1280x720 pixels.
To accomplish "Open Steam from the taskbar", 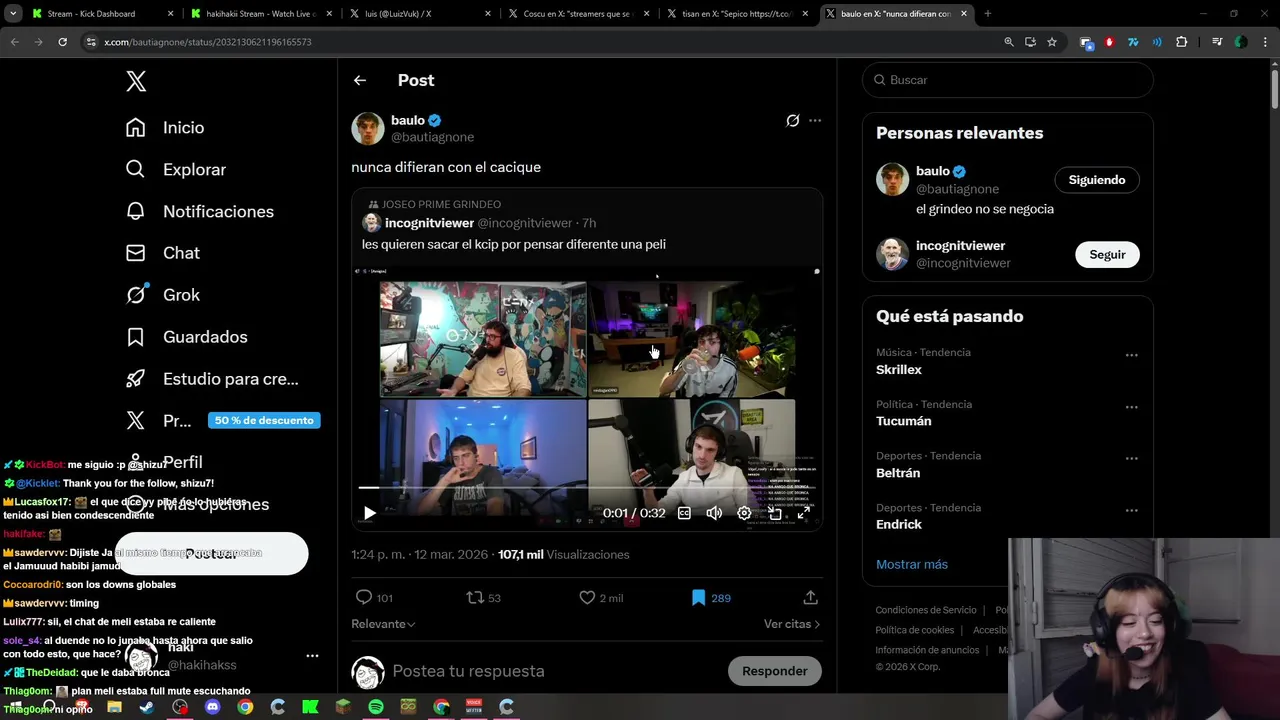I will pyautogui.click(x=147, y=707).
